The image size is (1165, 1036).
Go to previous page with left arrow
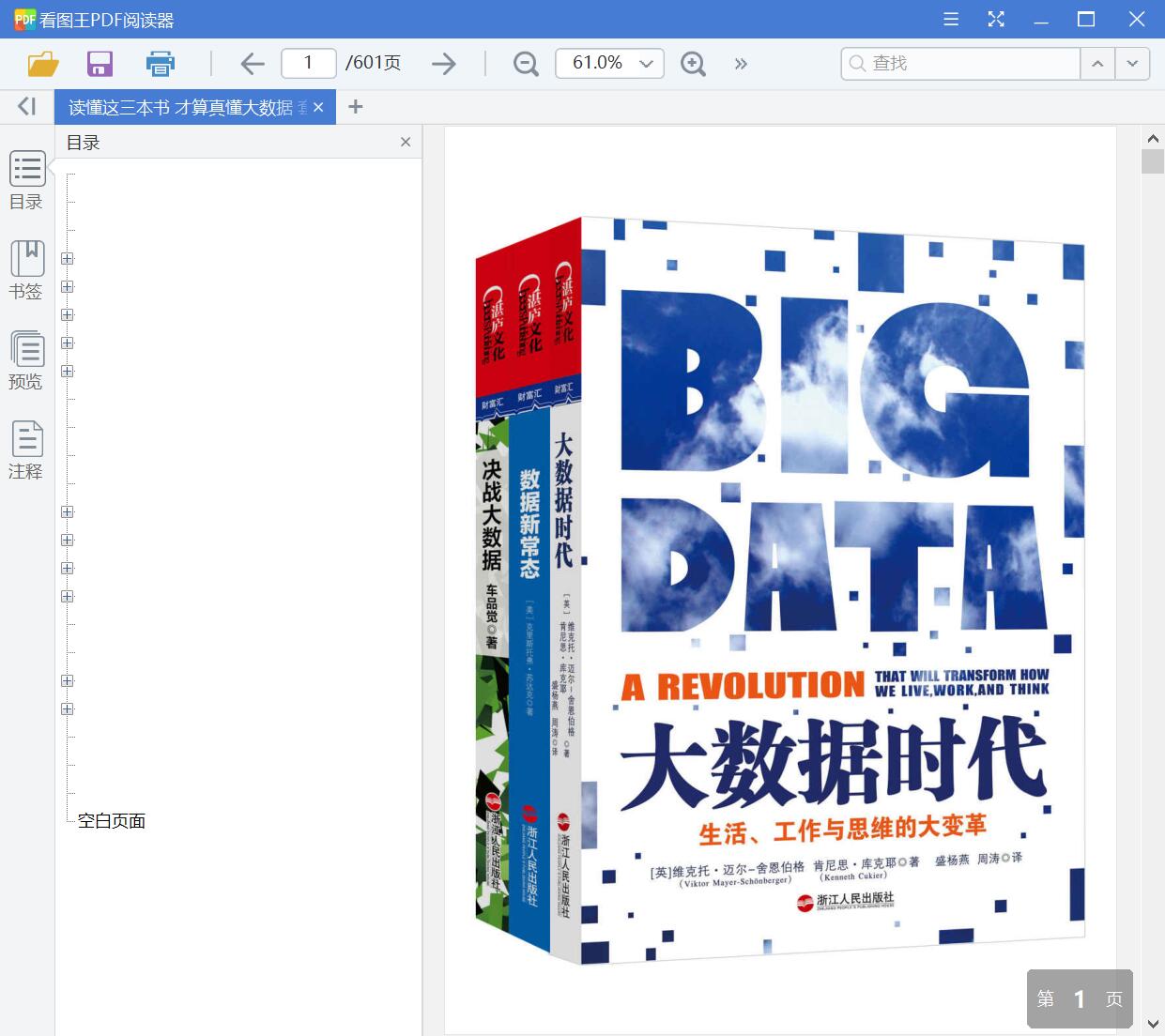pos(252,64)
